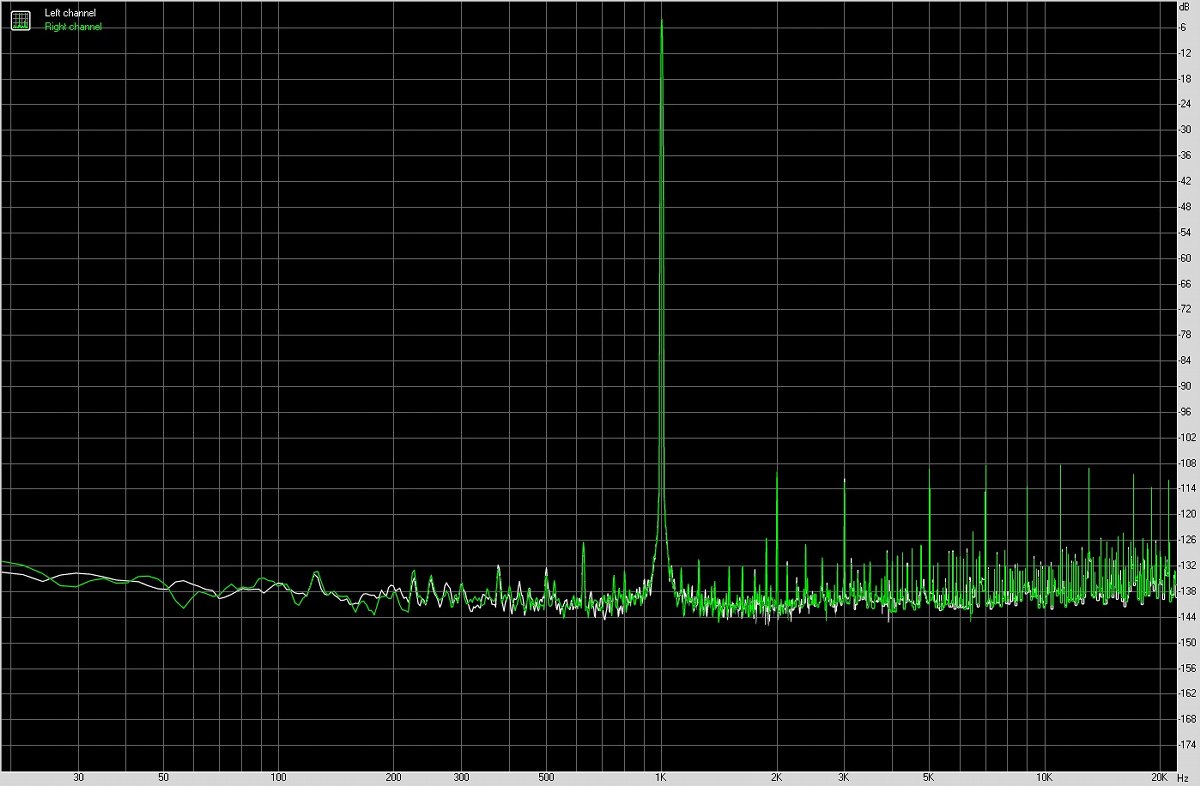Click the "10K" frequency axis label
Viewport: 1200px width, 786px height.
[1045, 778]
